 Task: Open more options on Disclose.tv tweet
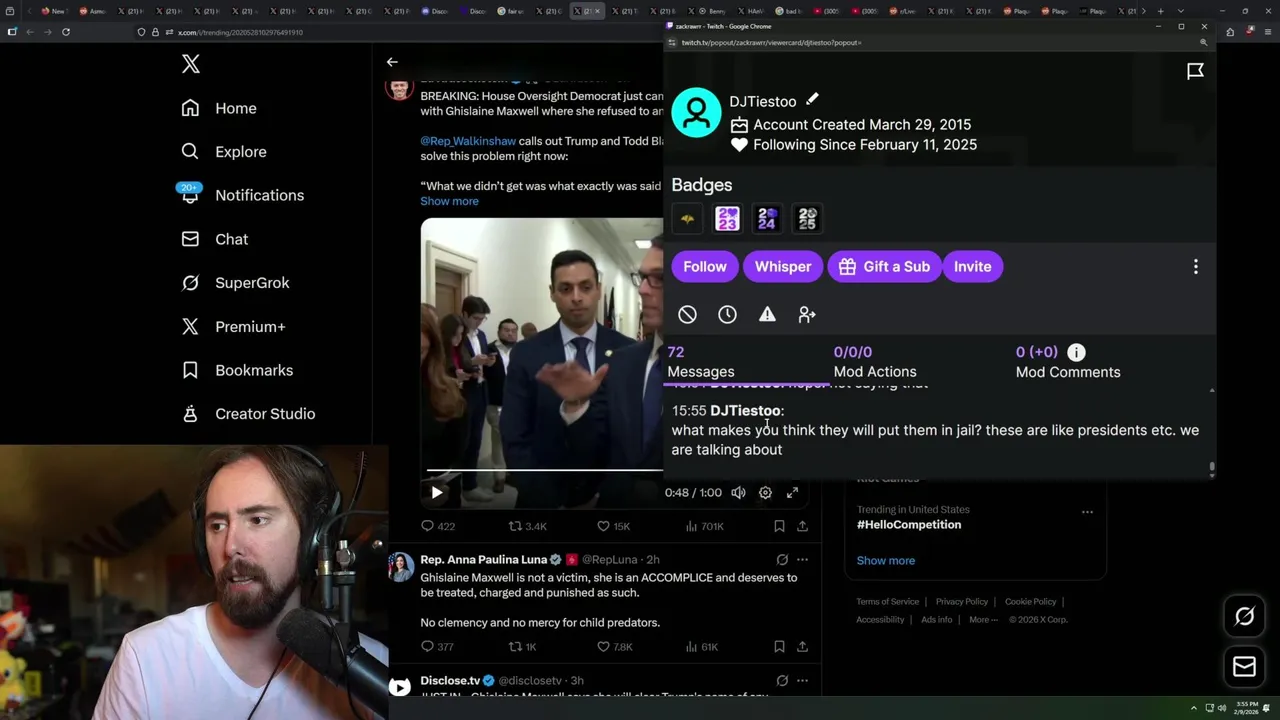coord(802,681)
